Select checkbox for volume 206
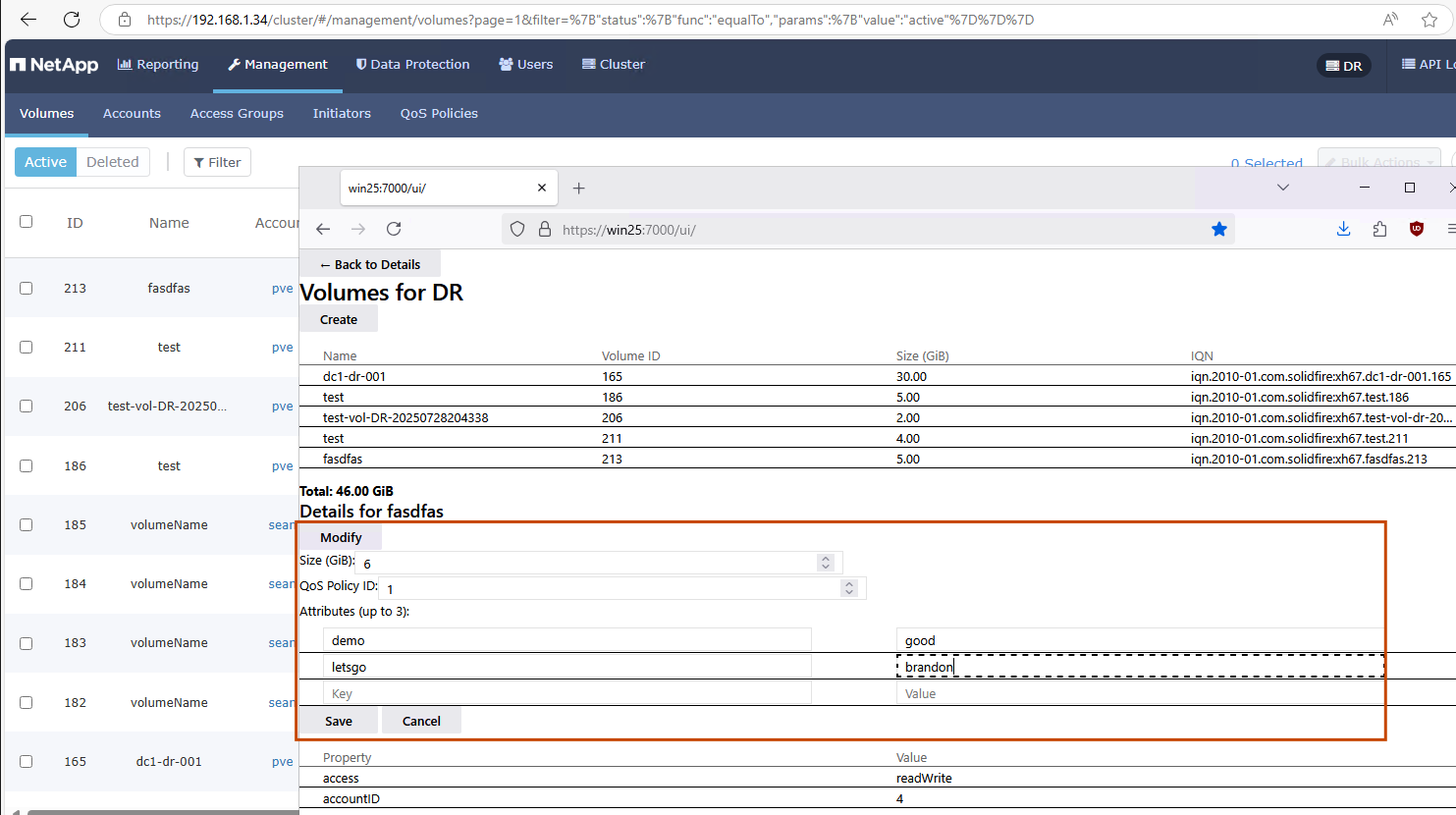This screenshot has width=1456, height=815. tap(27, 406)
